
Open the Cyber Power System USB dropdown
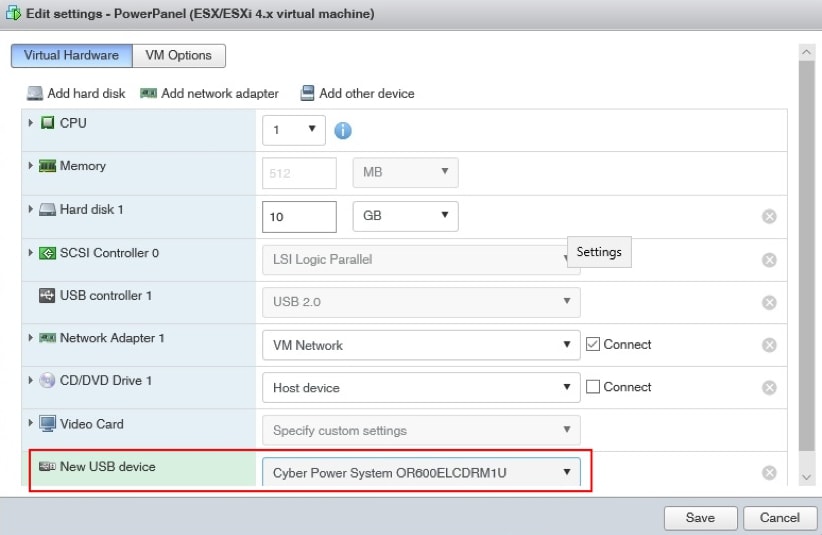(420, 472)
